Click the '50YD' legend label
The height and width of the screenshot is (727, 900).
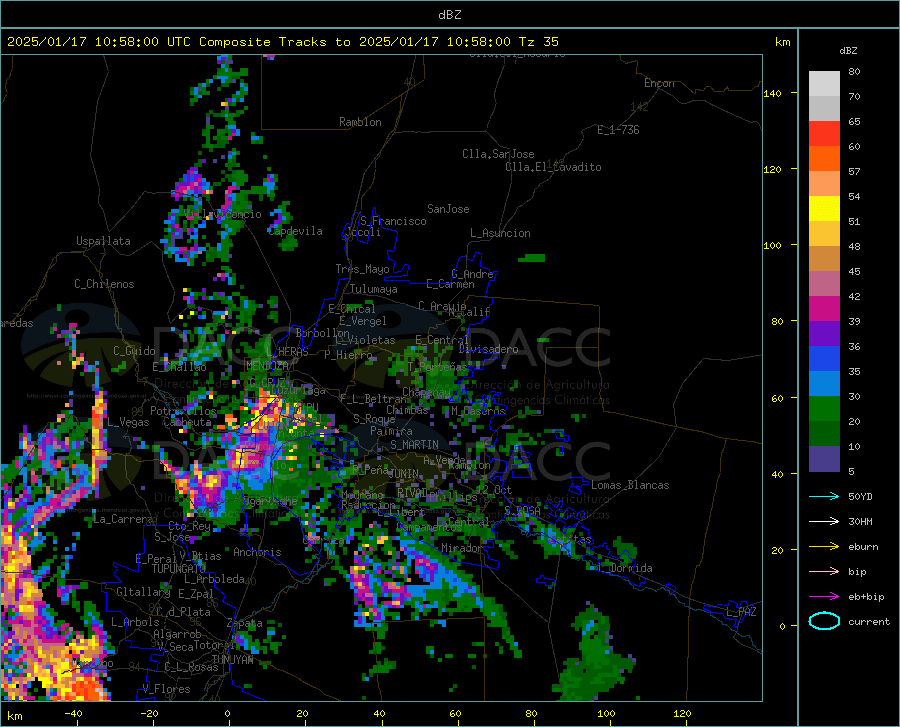[x=860, y=496]
